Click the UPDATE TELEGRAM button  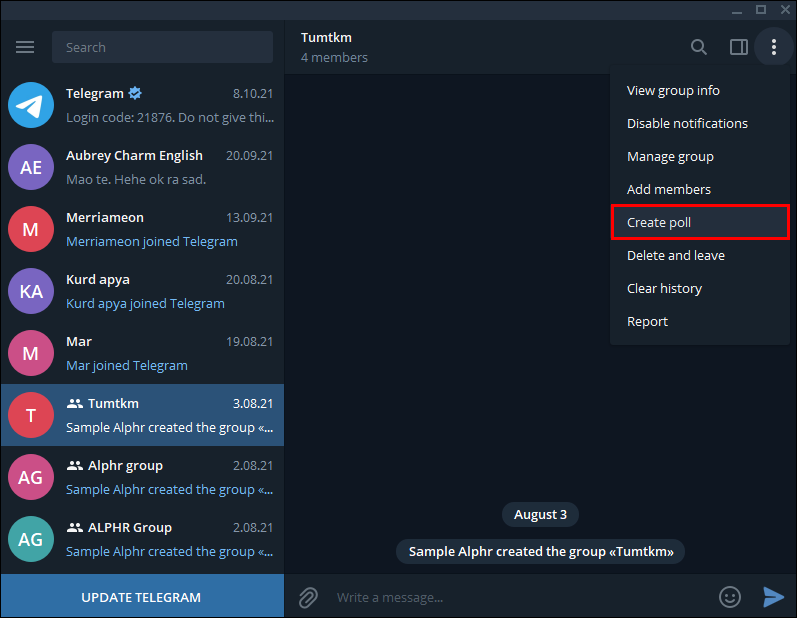142,597
